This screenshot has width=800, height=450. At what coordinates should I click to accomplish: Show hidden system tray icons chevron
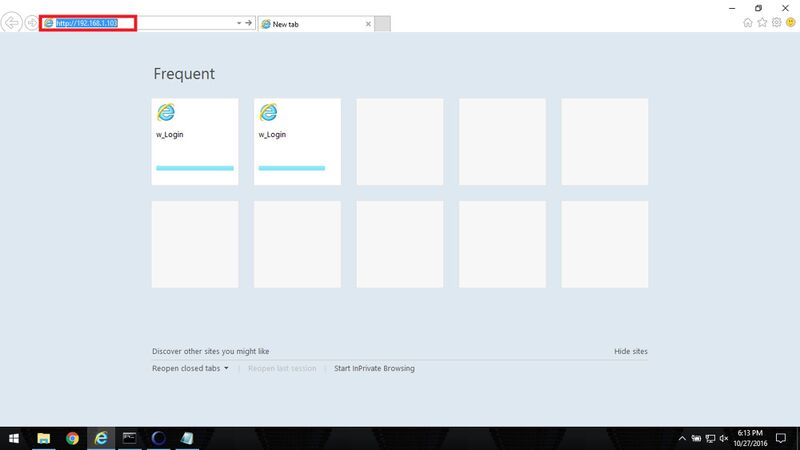(682, 438)
